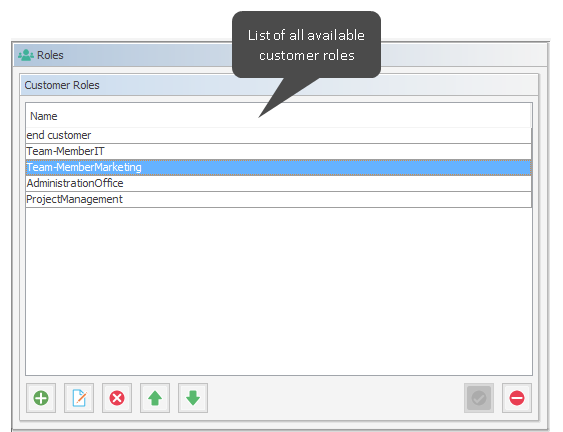Image resolution: width=563 pixels, height=432 pixels.
Task: Click the empty area of the roles list
Action: 279,291
